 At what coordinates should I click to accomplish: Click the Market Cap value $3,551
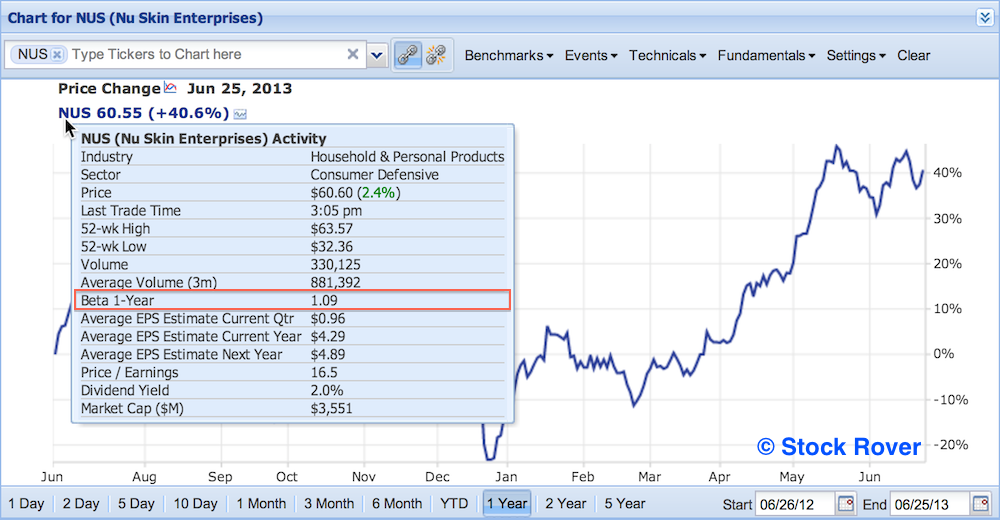click(x=332, y=408)
